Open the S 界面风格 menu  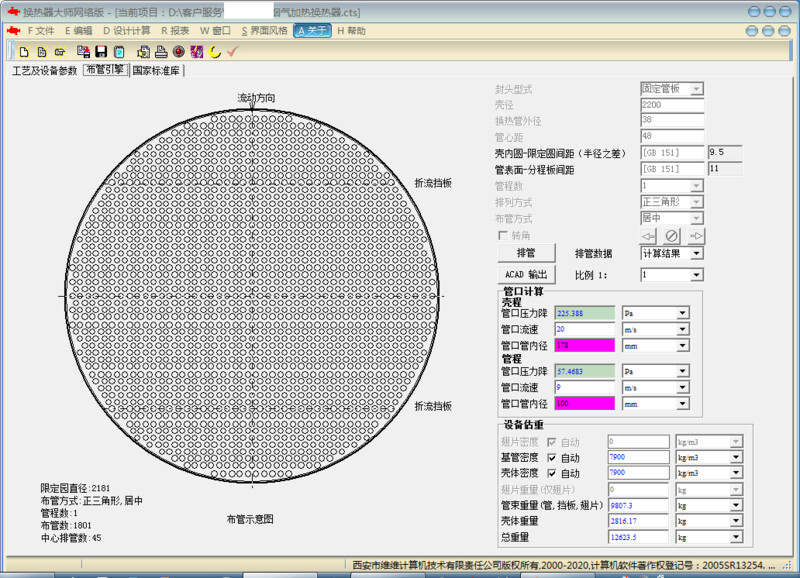(264, 31)
